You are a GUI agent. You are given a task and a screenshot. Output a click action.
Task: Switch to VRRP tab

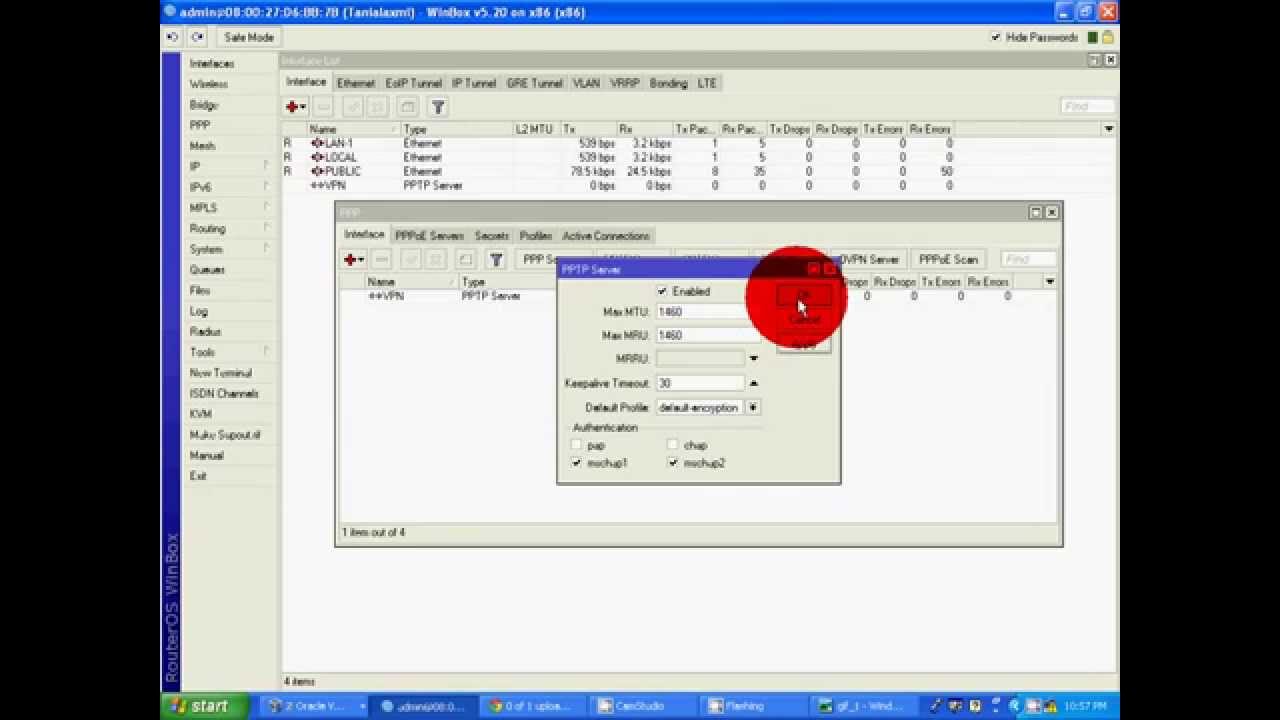(625, 83)
